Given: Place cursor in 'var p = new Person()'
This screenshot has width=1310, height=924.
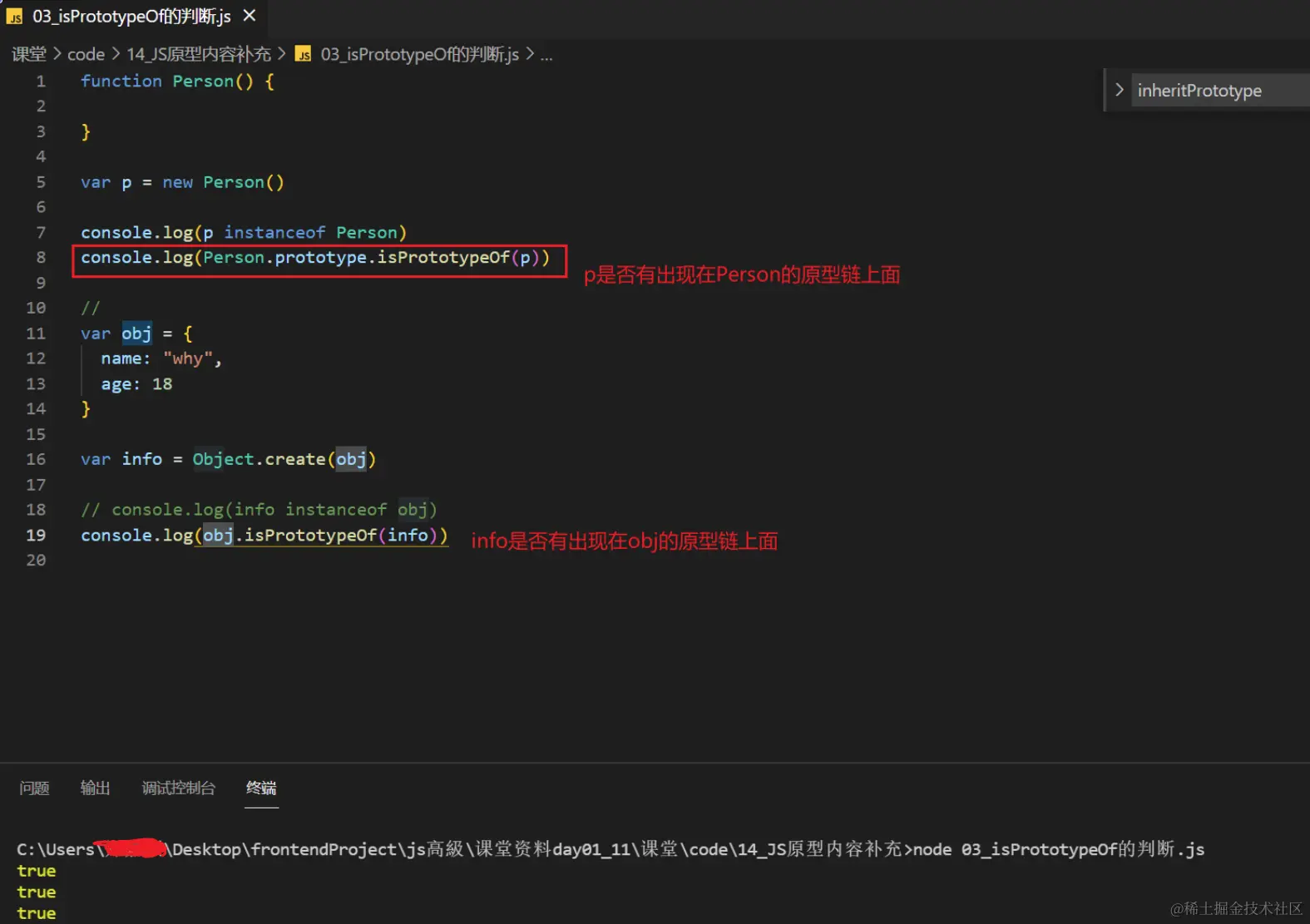Looking at the screenshot, I should pyautogui.click(x=182, y=182).
